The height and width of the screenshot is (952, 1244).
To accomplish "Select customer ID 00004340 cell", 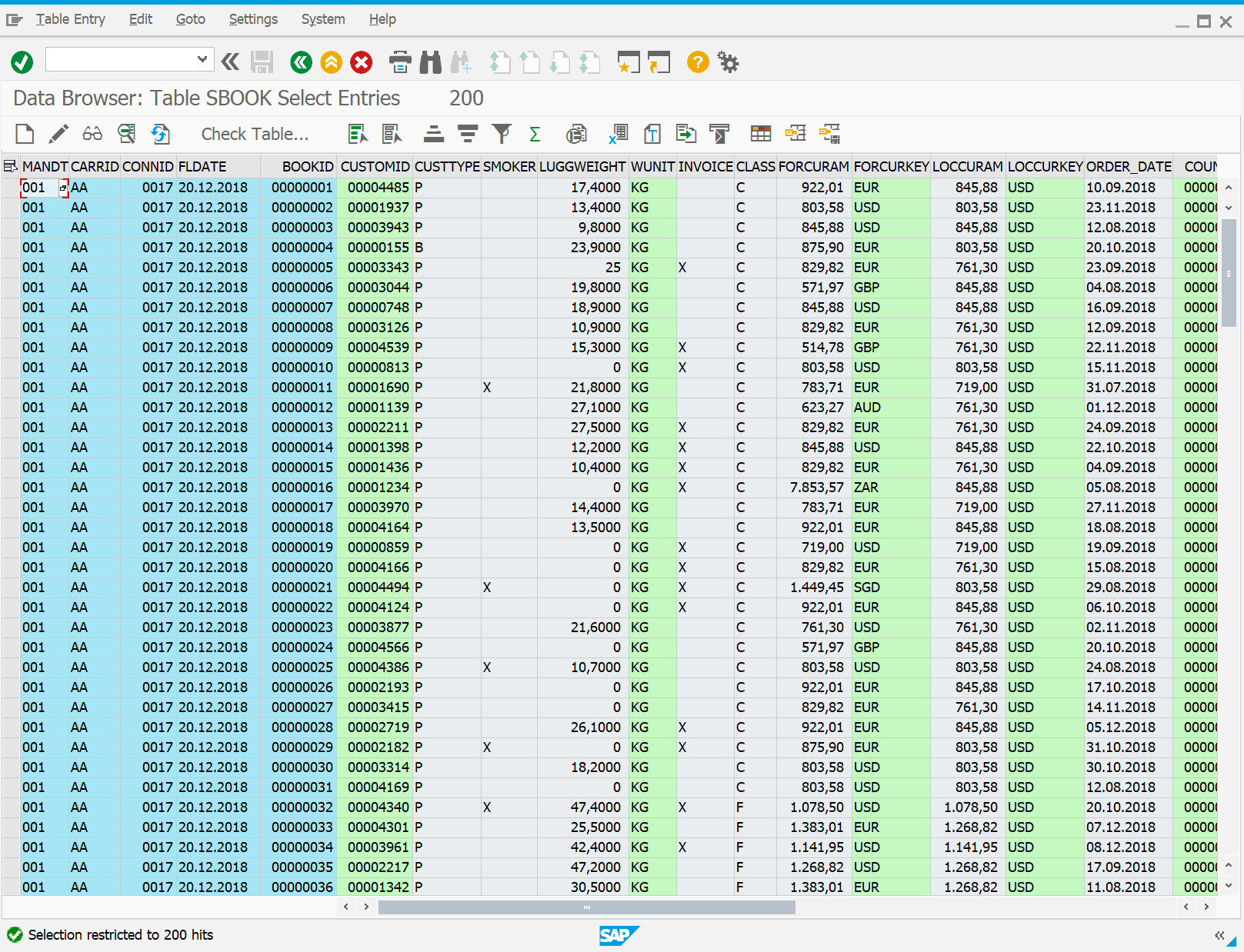I will (375, 807).
